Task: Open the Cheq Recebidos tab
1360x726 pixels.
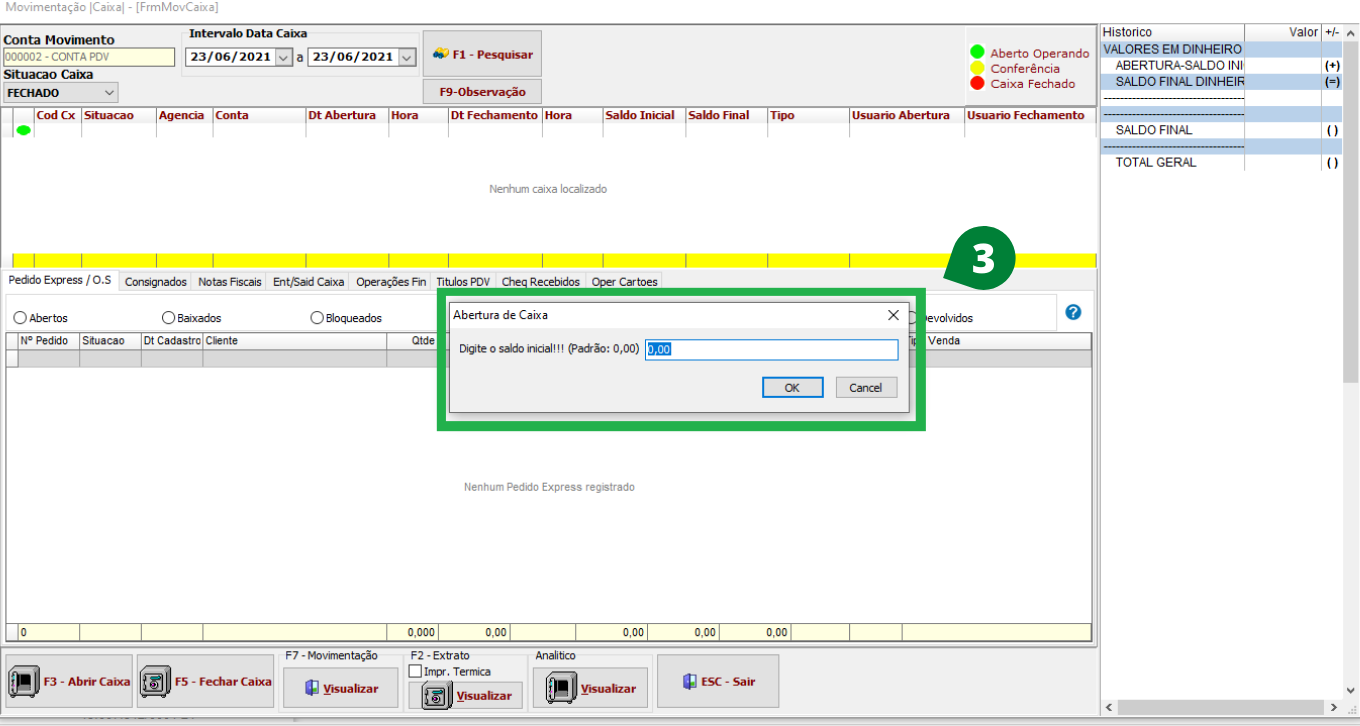Action: pyautogui.click(x=541, y=282)
